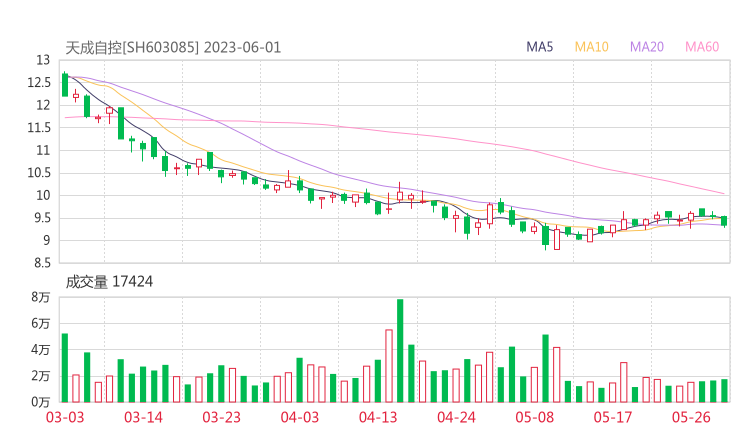Click the first green candlestick at 03-03
This screenshot has width=740, height=440.
[x=65, y=85]
